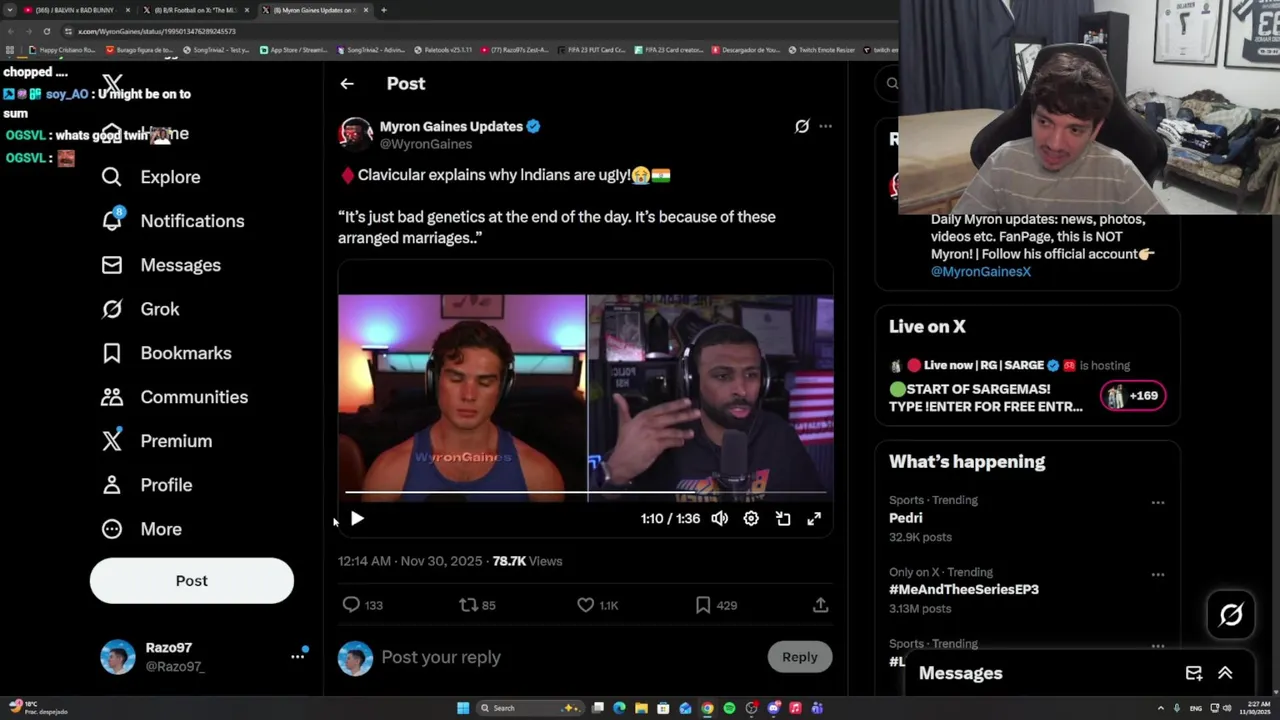
Task: Toggle picture-in-picture for the video
Action: point(783,519)
